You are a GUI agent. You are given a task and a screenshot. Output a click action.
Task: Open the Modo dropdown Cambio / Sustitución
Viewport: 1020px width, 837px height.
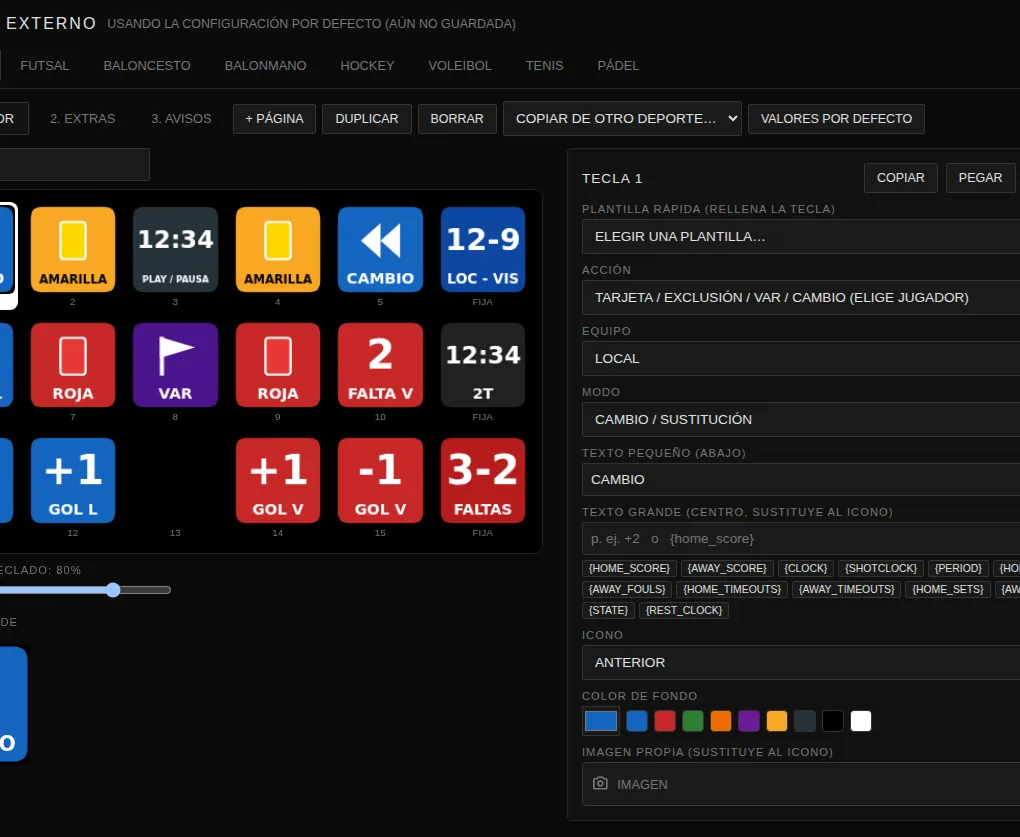[x=801, y=419]
